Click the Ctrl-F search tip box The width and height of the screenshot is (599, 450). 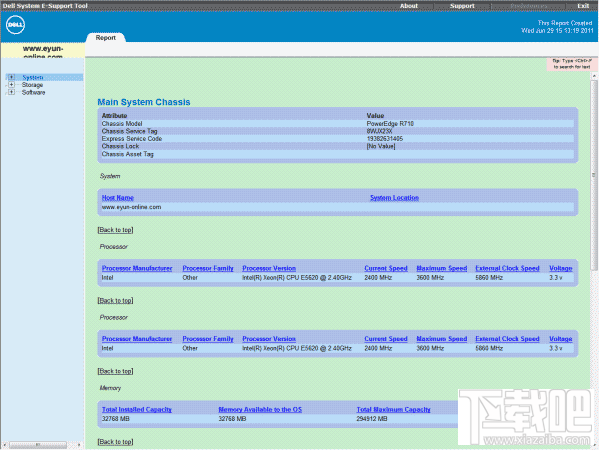pos(572,64)
